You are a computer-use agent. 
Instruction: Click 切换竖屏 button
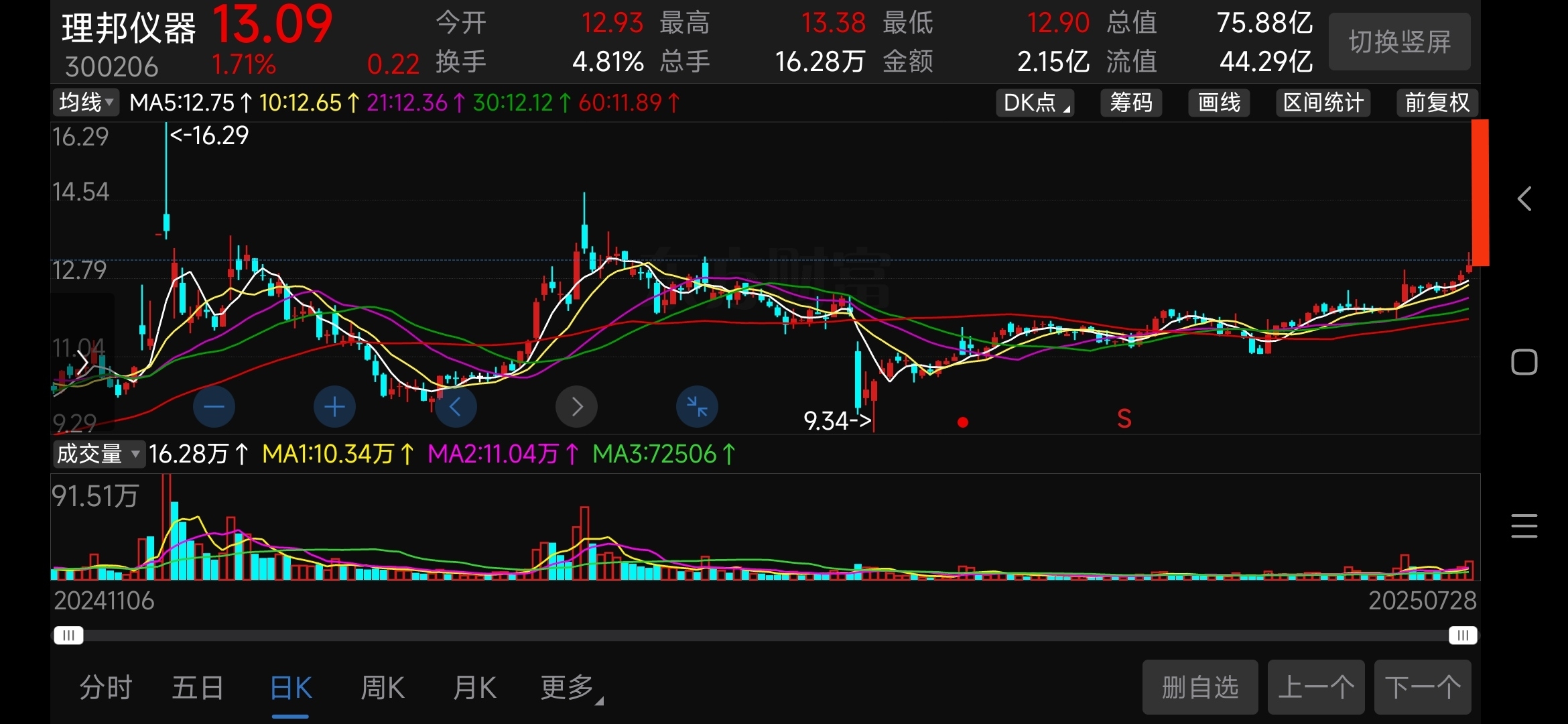pos(1399,42)
